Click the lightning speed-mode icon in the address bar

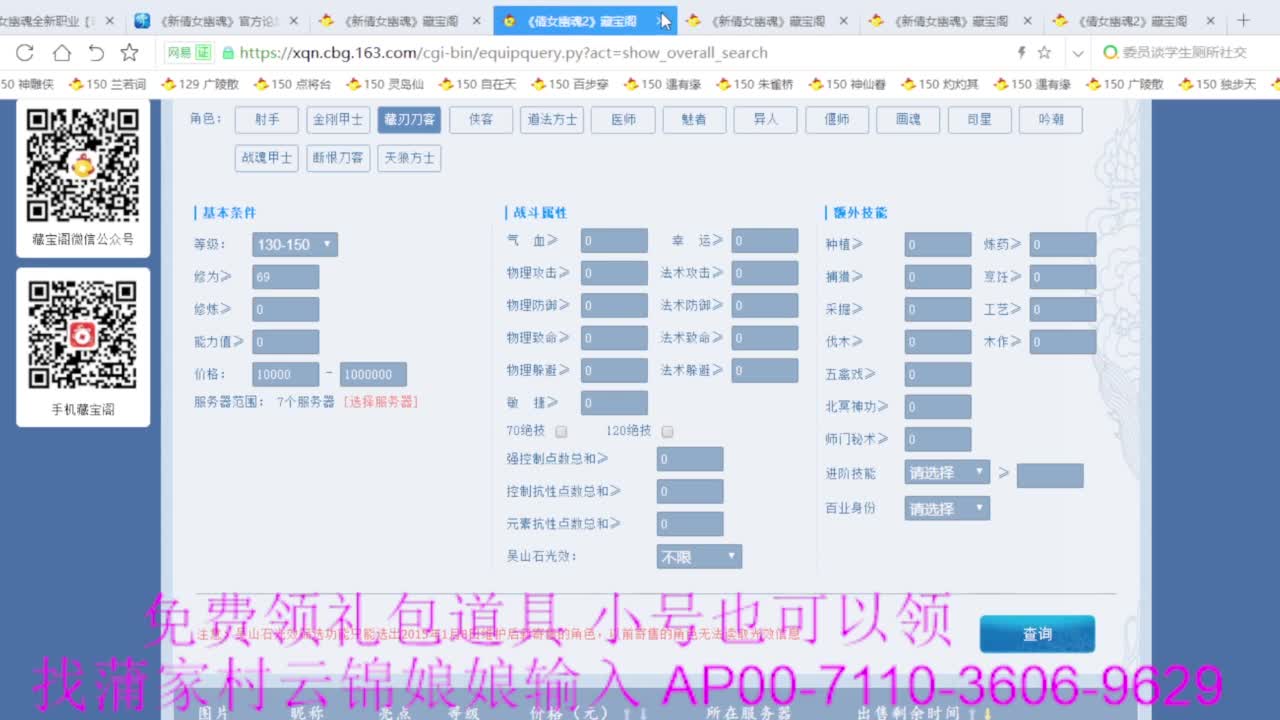[1021, 53]
